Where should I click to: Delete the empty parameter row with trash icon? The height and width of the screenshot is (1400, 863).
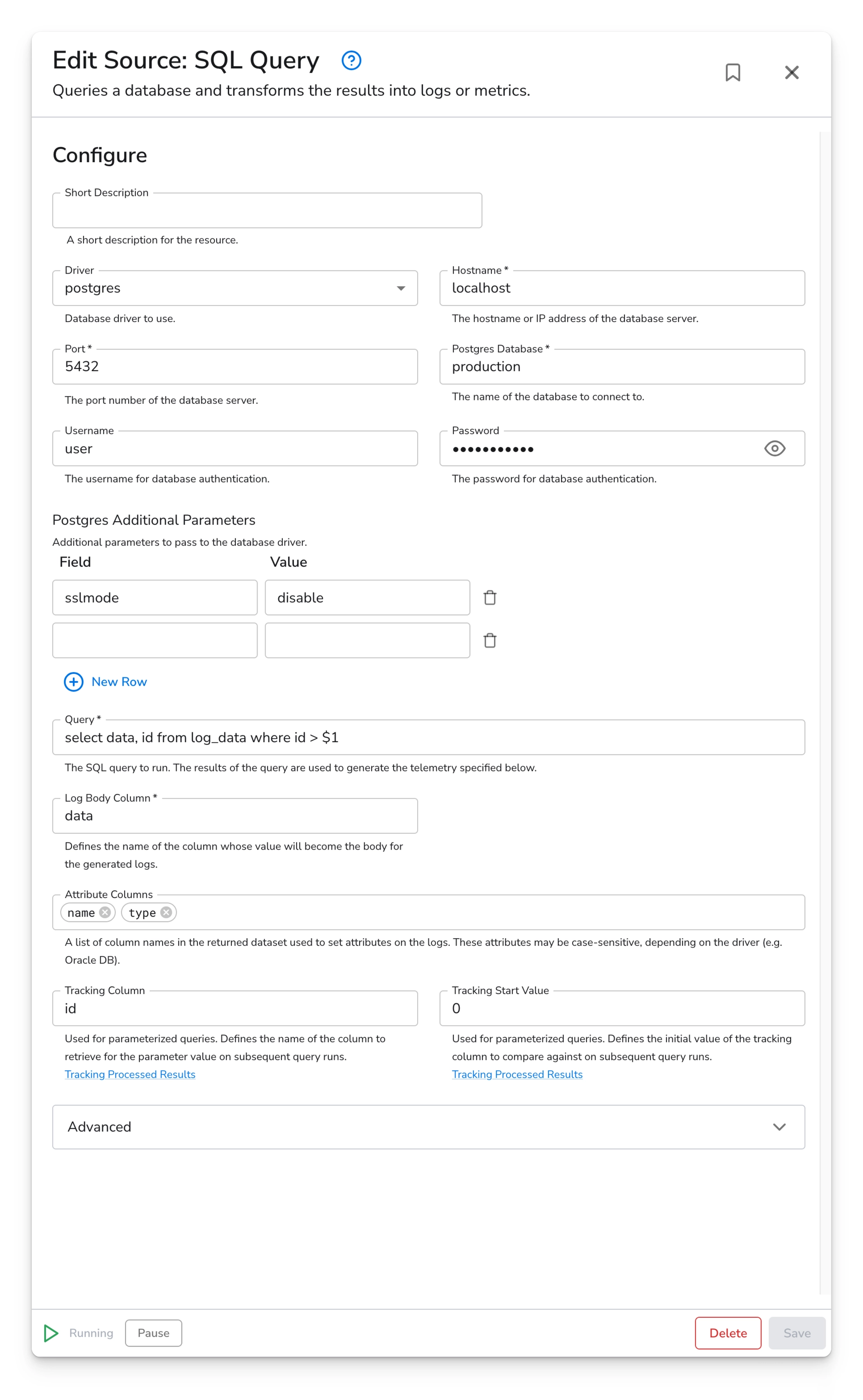[490, 640]
